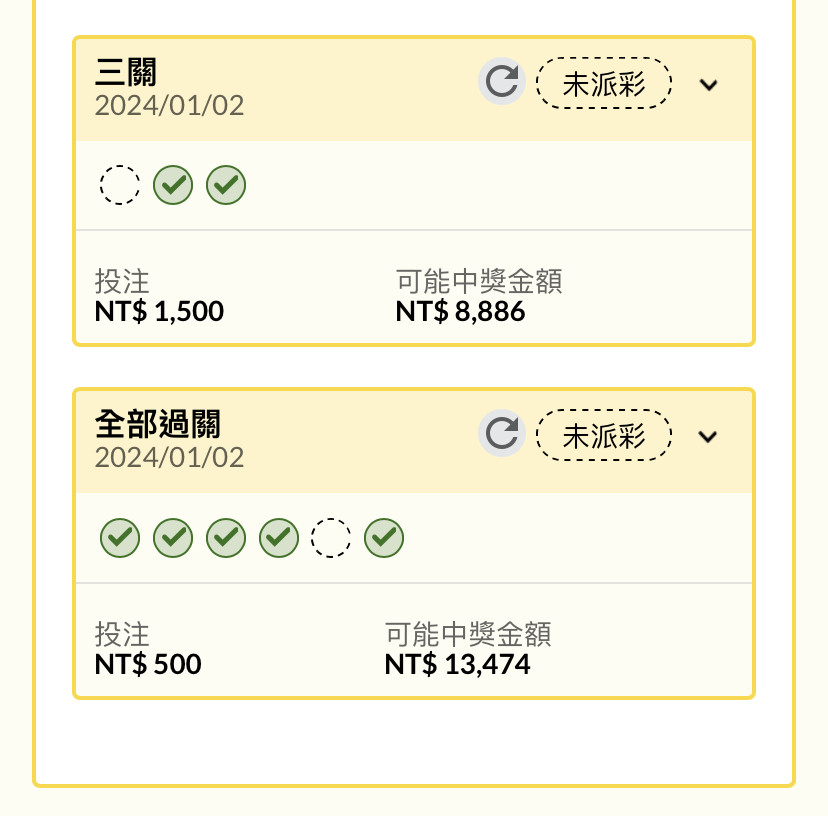
Task: Click refresh icon on 全部過關 bet card
Action: click(x=502, y=433)
